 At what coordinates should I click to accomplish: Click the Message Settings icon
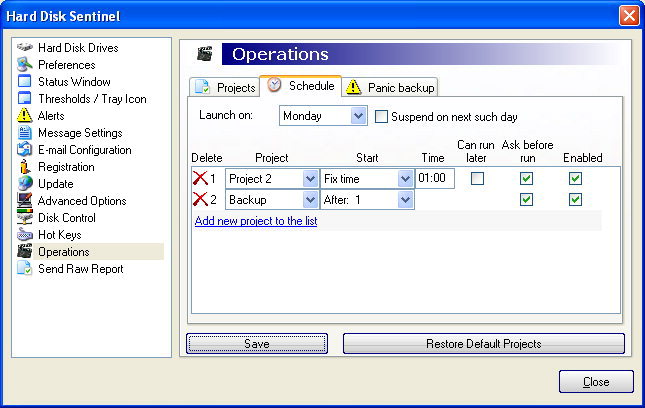(x=25, y=132)
